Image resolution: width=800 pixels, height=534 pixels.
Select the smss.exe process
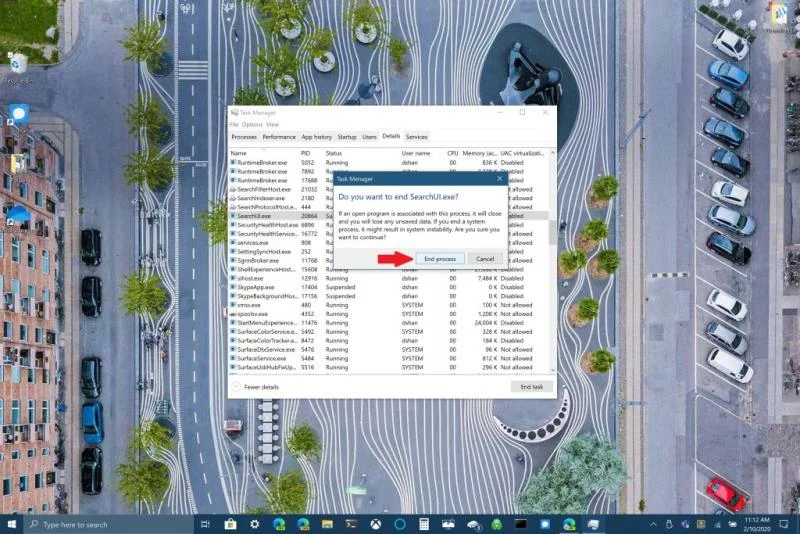(x=389, y=305)
